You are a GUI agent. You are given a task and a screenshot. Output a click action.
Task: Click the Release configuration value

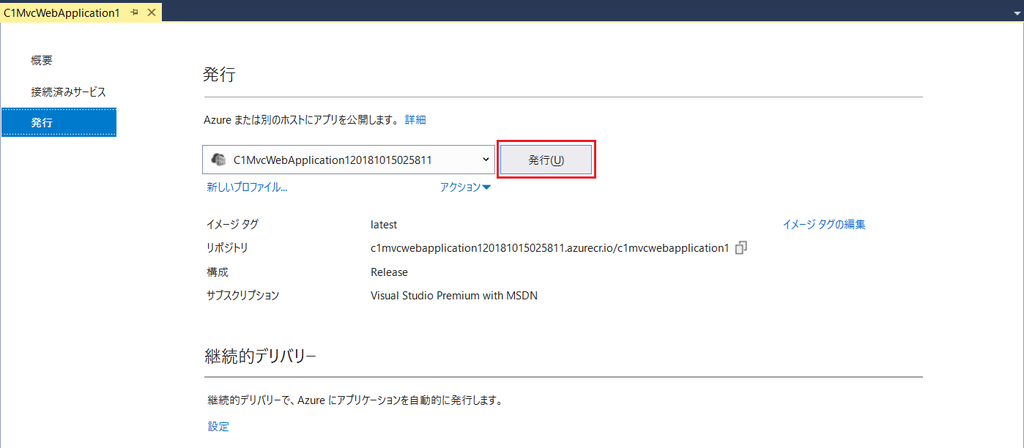[x=389, y=272]
